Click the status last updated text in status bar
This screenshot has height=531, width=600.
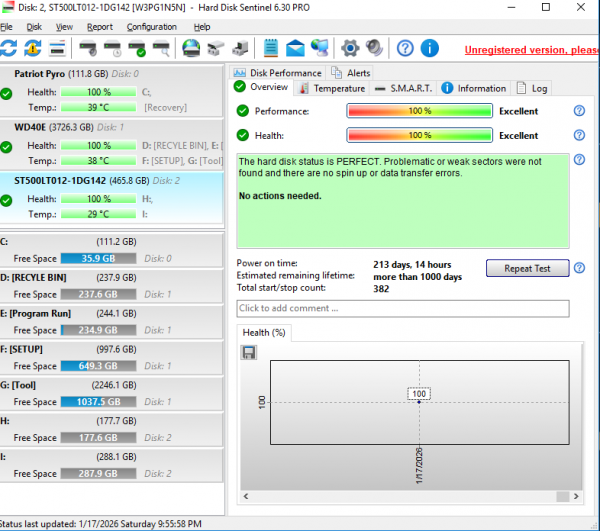coord(101,524)
